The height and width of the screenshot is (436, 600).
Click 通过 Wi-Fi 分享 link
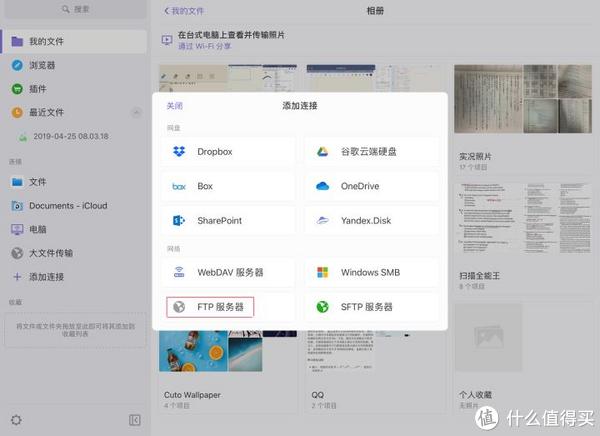204,46
